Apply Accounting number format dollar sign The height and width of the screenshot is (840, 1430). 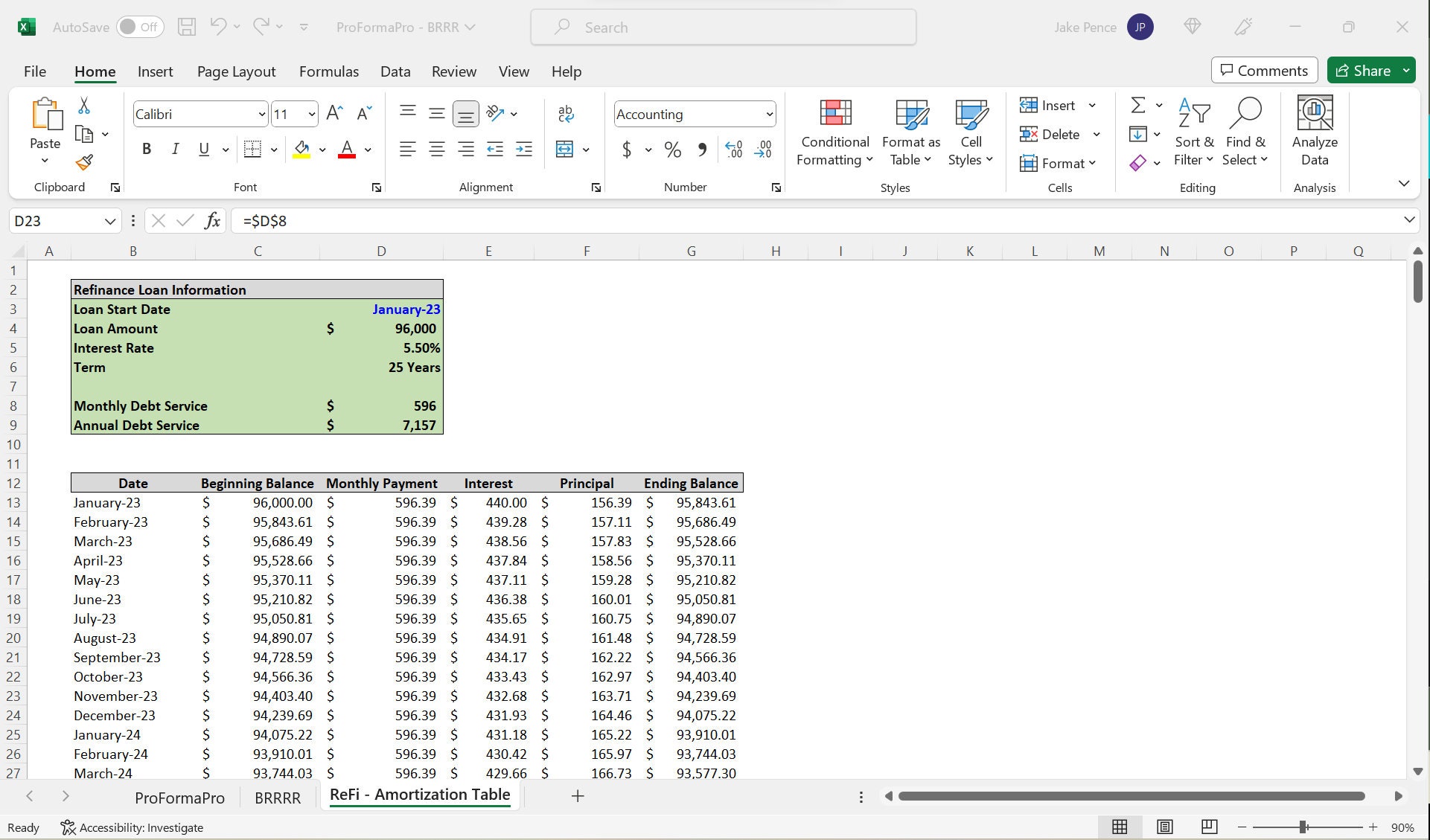coord(626,149)
